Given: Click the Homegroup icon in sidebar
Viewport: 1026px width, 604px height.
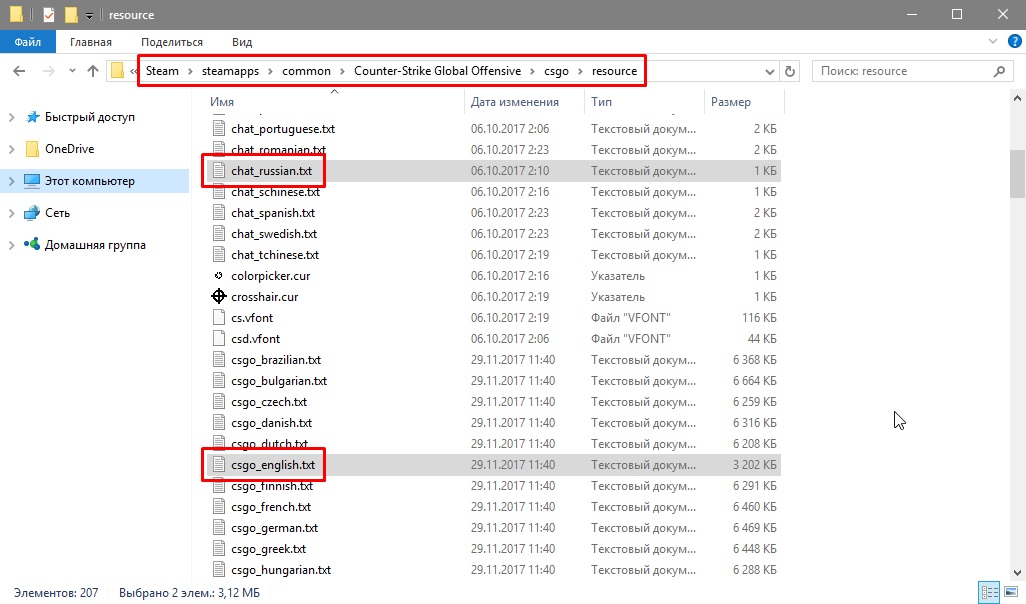Looking at the screenshot, I should [x=31, y=245].
